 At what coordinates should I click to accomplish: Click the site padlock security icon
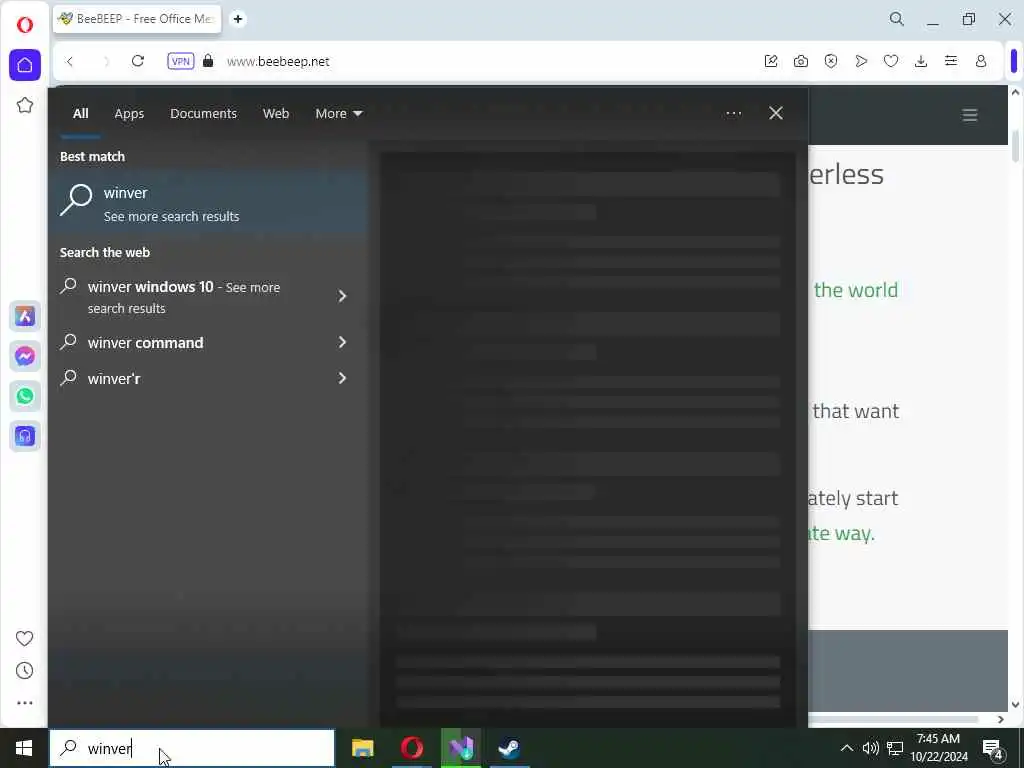tap(208, 61)
